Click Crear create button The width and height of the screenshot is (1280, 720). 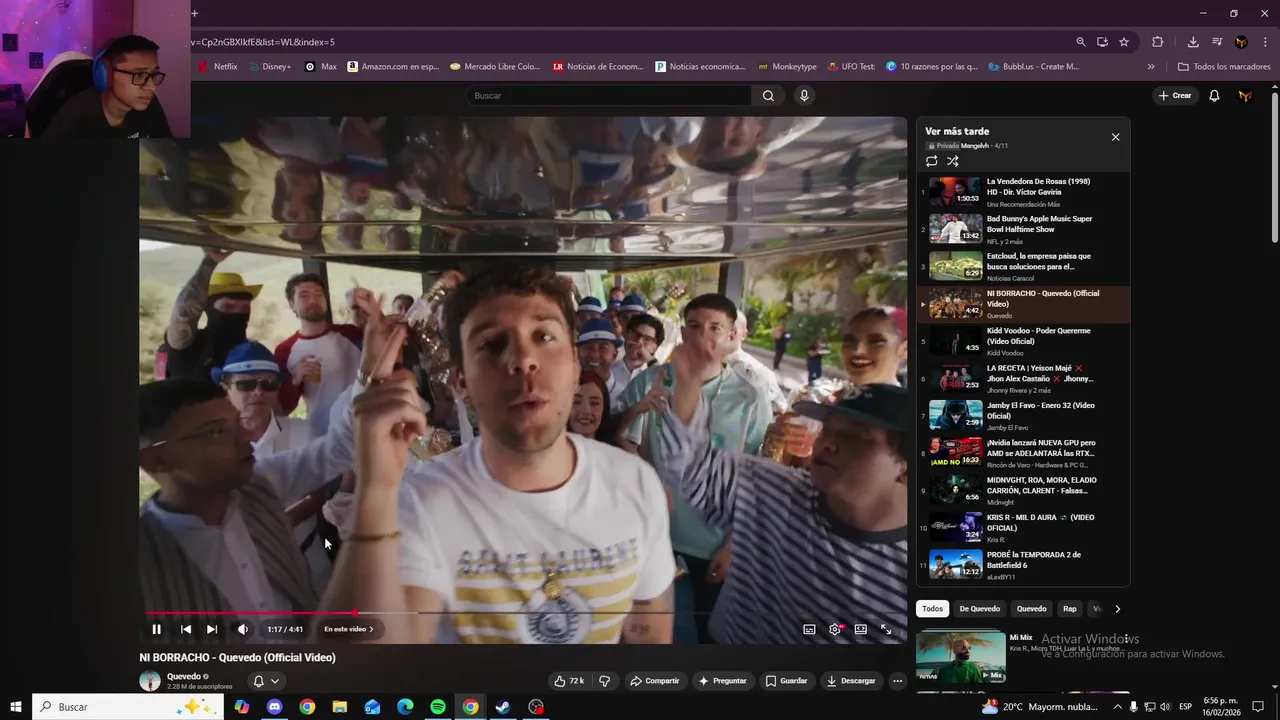(x=1175, y=95)
